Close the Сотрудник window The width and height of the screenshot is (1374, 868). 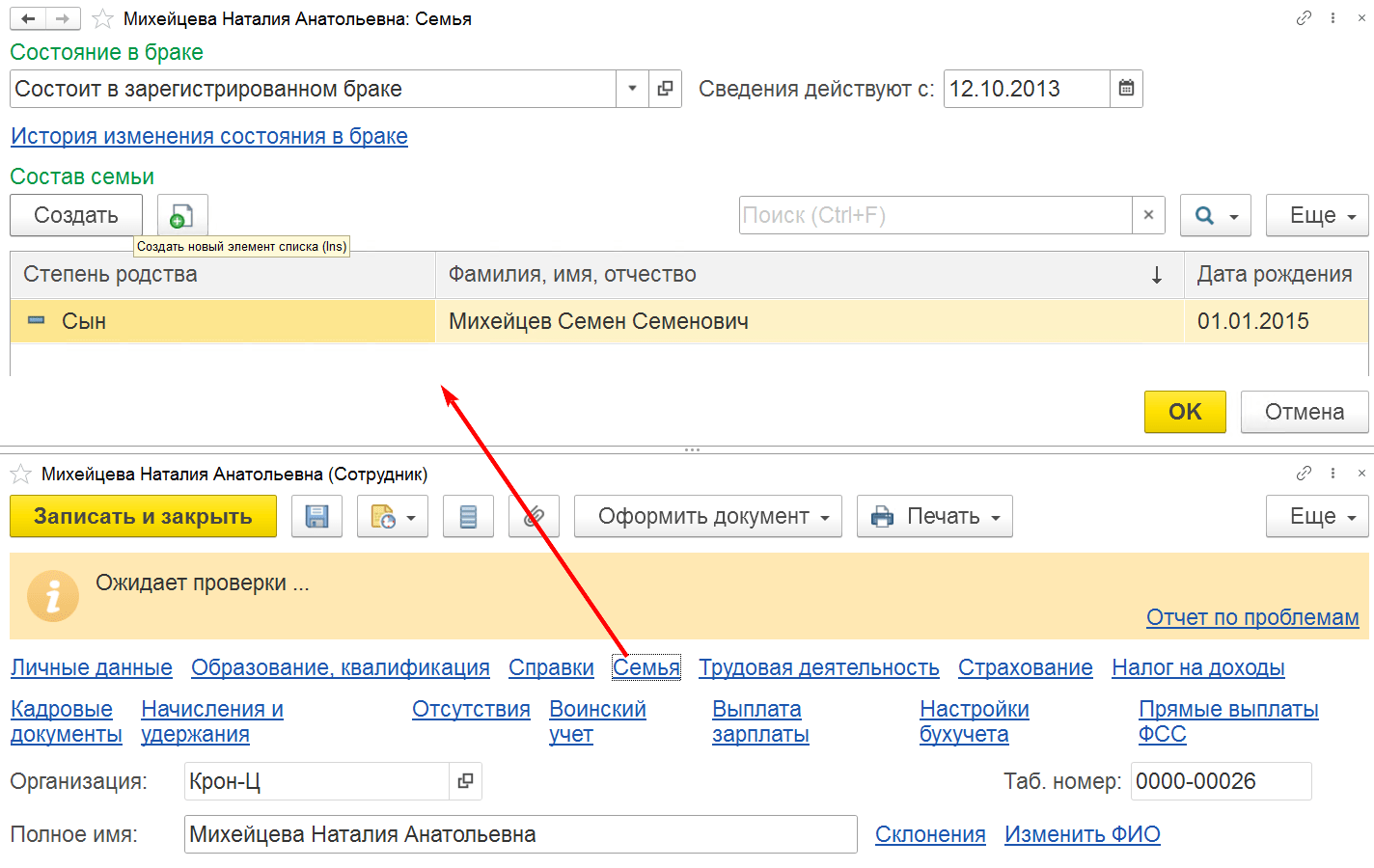[x=1361, y=473]
